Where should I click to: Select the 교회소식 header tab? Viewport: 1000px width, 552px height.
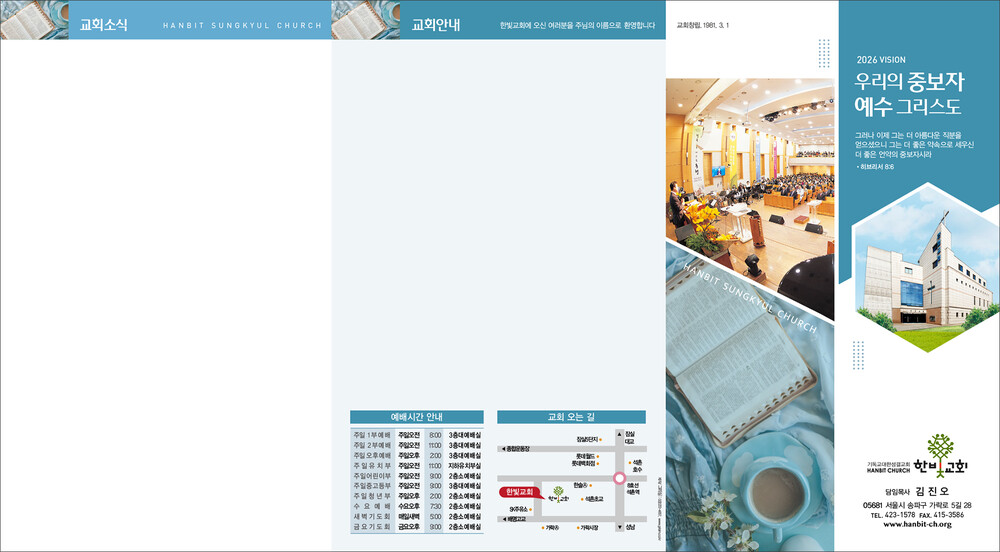tap(104, 26)
